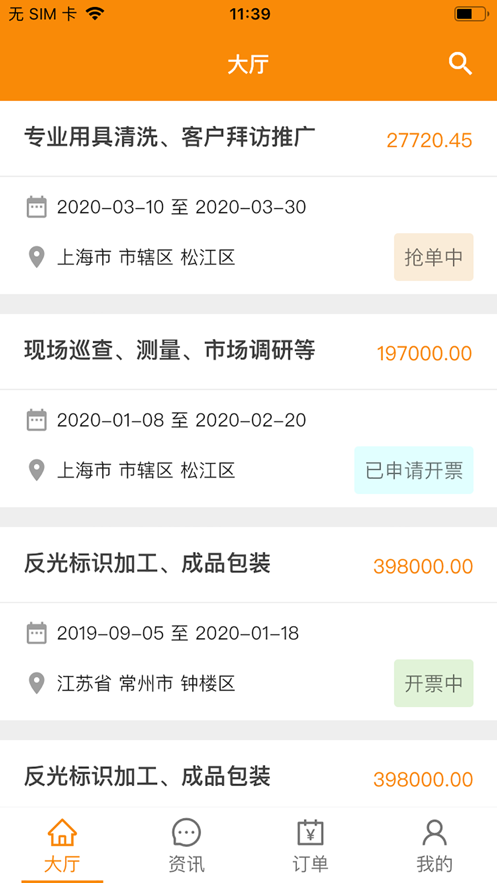This screenshot has width=497, height=883.
Task: Open the 我的 profile icon
Action: 435,832
